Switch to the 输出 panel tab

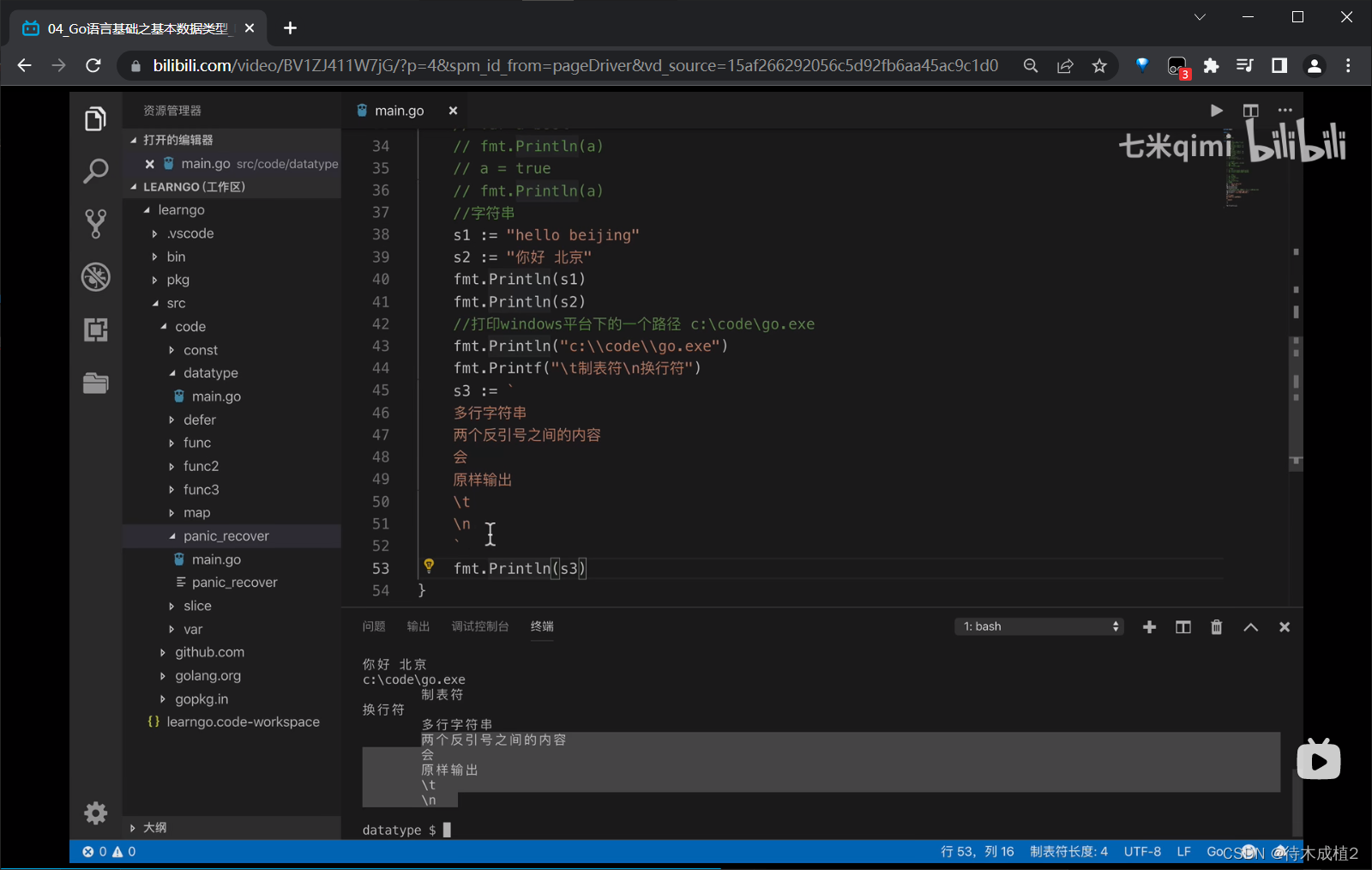point(418,626)
